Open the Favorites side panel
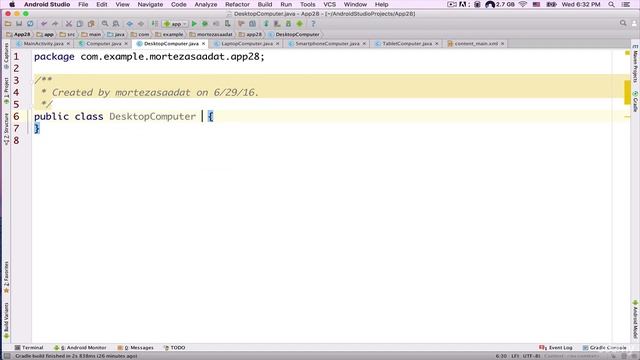640x360 pixels. (x=6, y=278)
